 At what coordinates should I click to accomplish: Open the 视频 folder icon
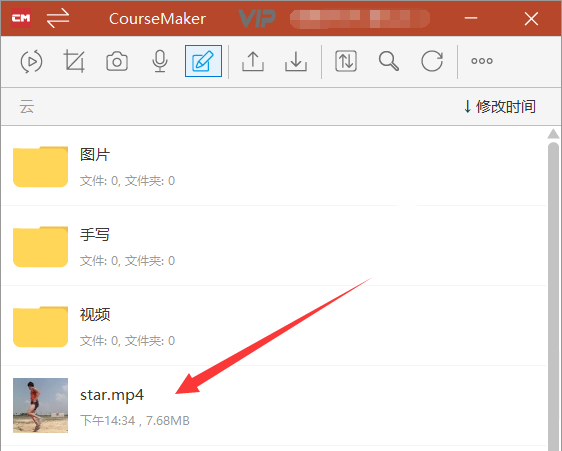coord(41,326)
